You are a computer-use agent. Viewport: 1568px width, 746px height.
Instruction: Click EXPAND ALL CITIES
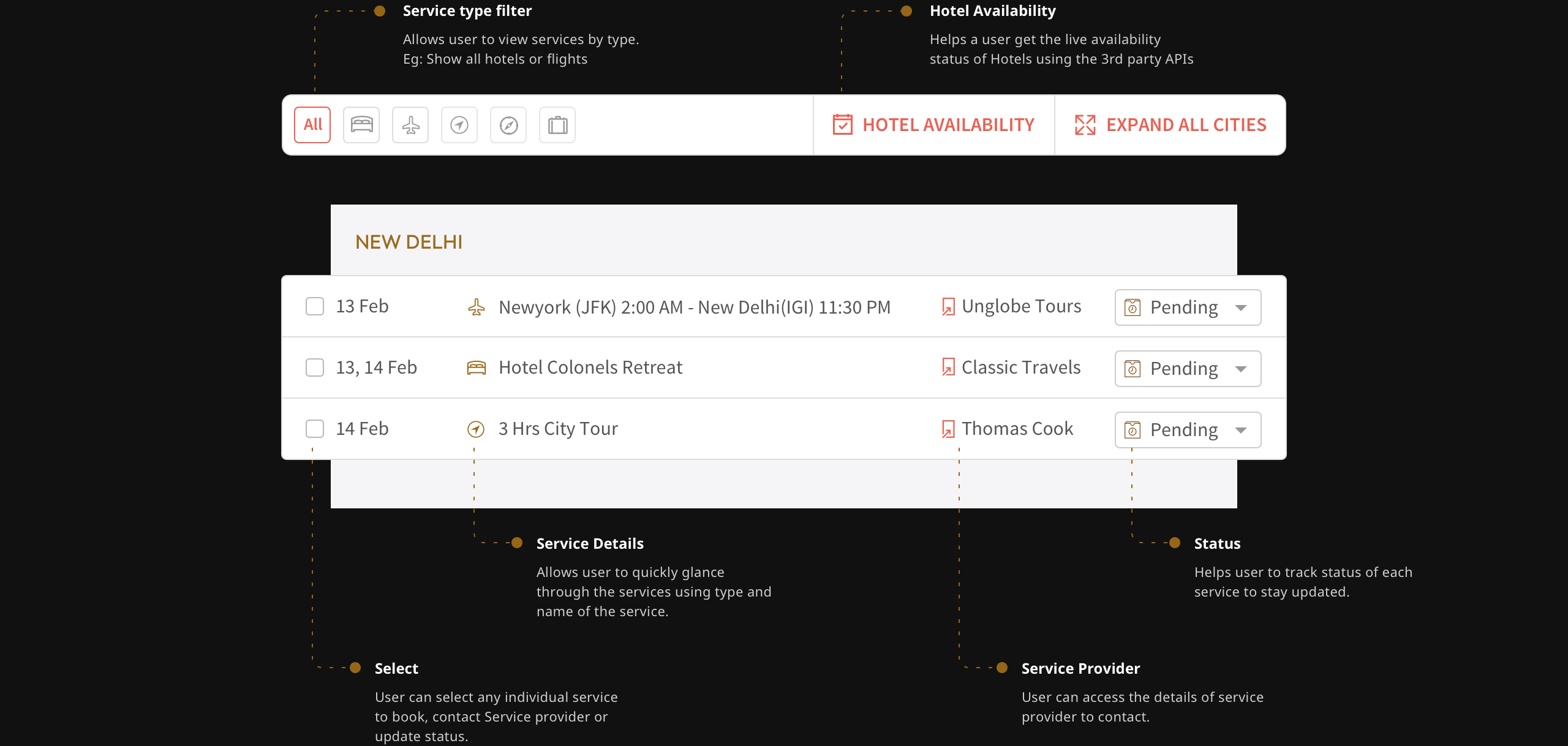(1170, 124)
